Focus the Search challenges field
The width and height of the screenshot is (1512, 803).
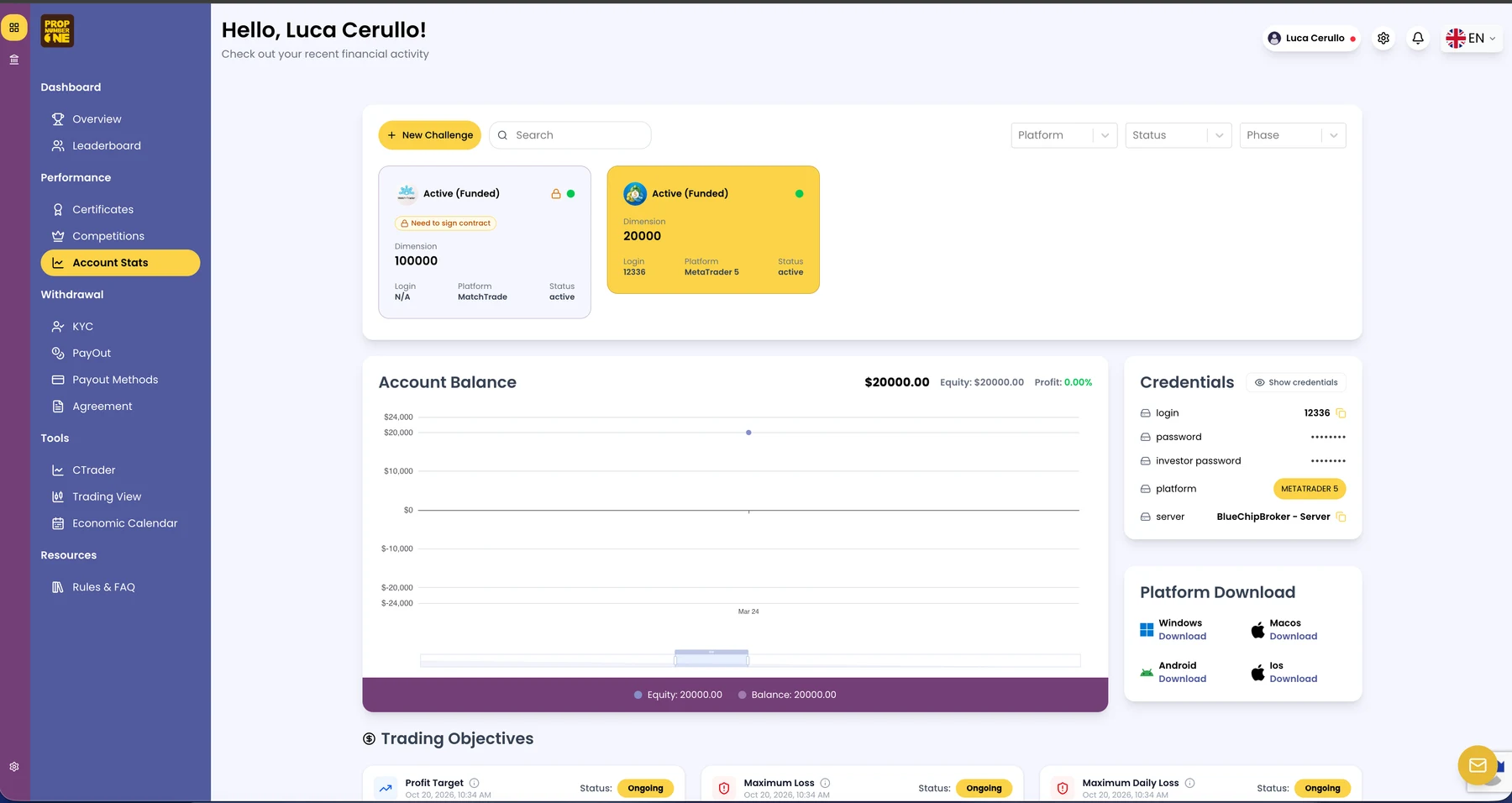tap(570, 135)
